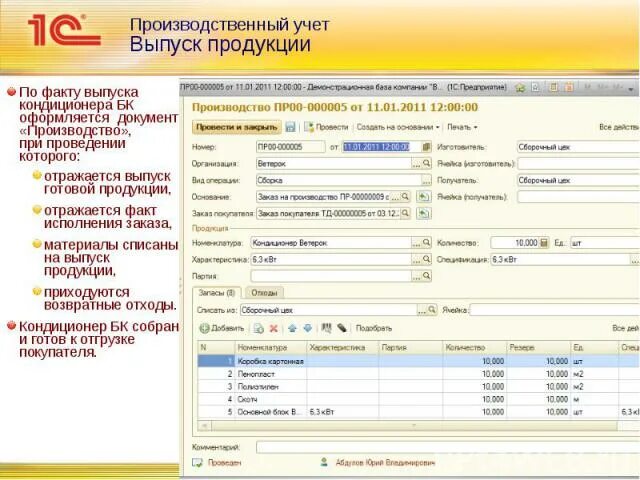The image size is (640, 480).
Task: Open the Создать на основании dropdown
Action: (x=398, y=127)
